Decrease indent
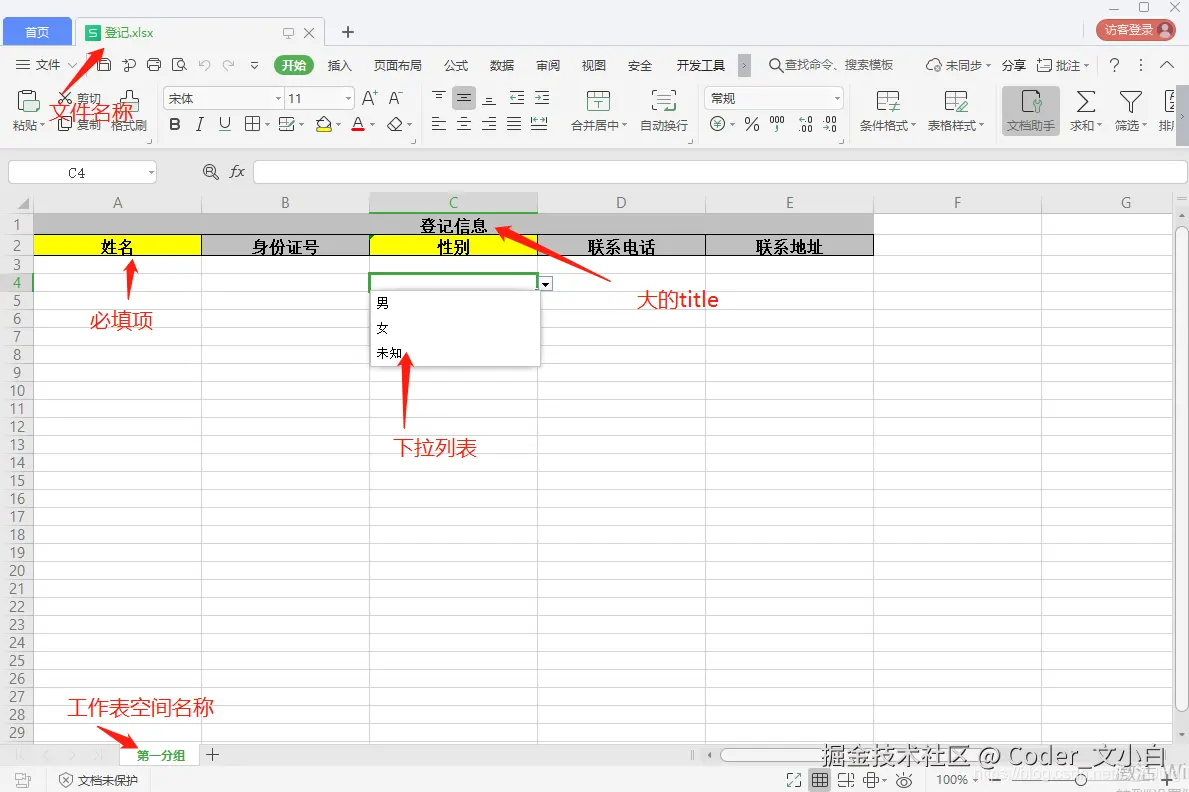1189x792 pixels. tap(516, 98)
